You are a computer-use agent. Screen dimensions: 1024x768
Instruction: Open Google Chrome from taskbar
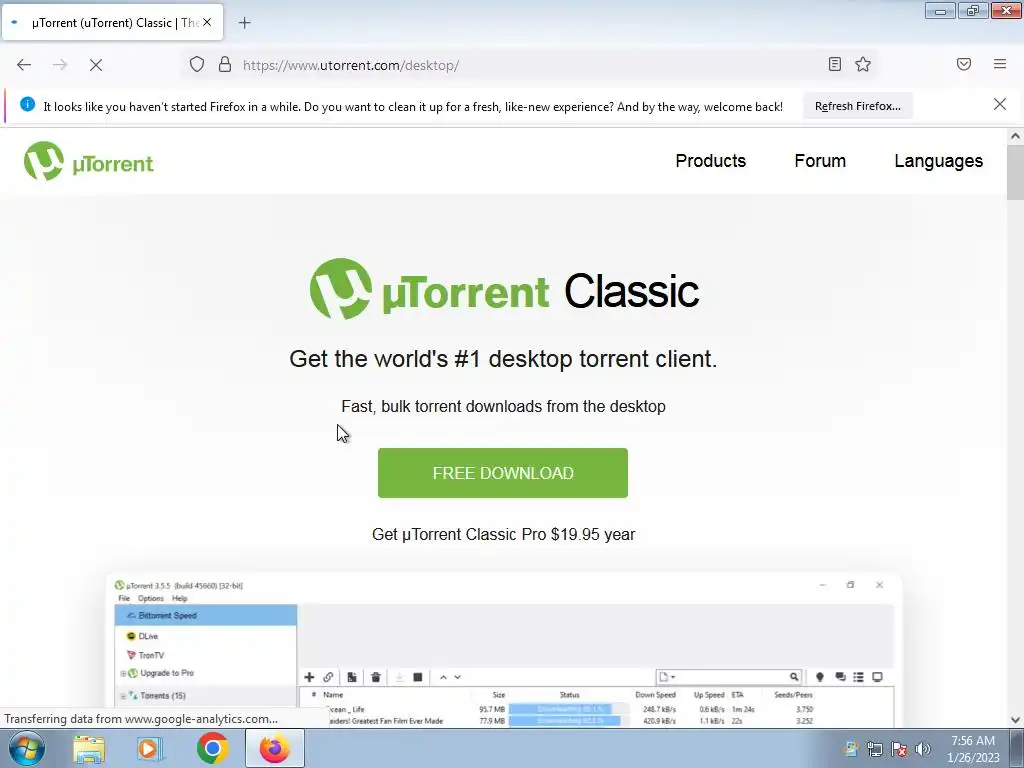[212, 748]
